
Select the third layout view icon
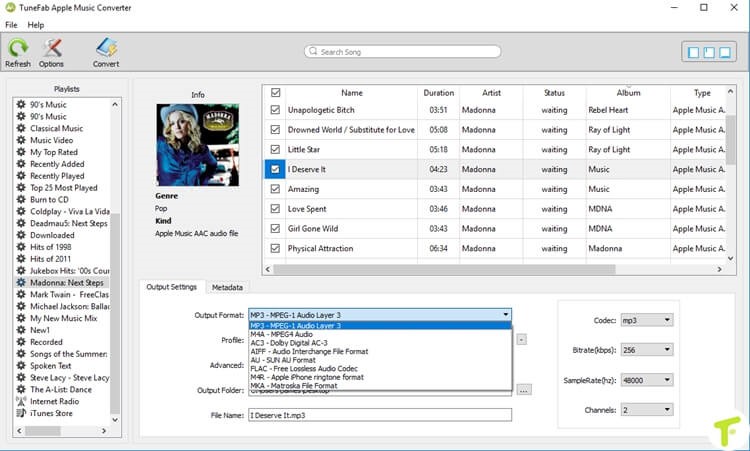pyautogui.click(x=725, y=52)
